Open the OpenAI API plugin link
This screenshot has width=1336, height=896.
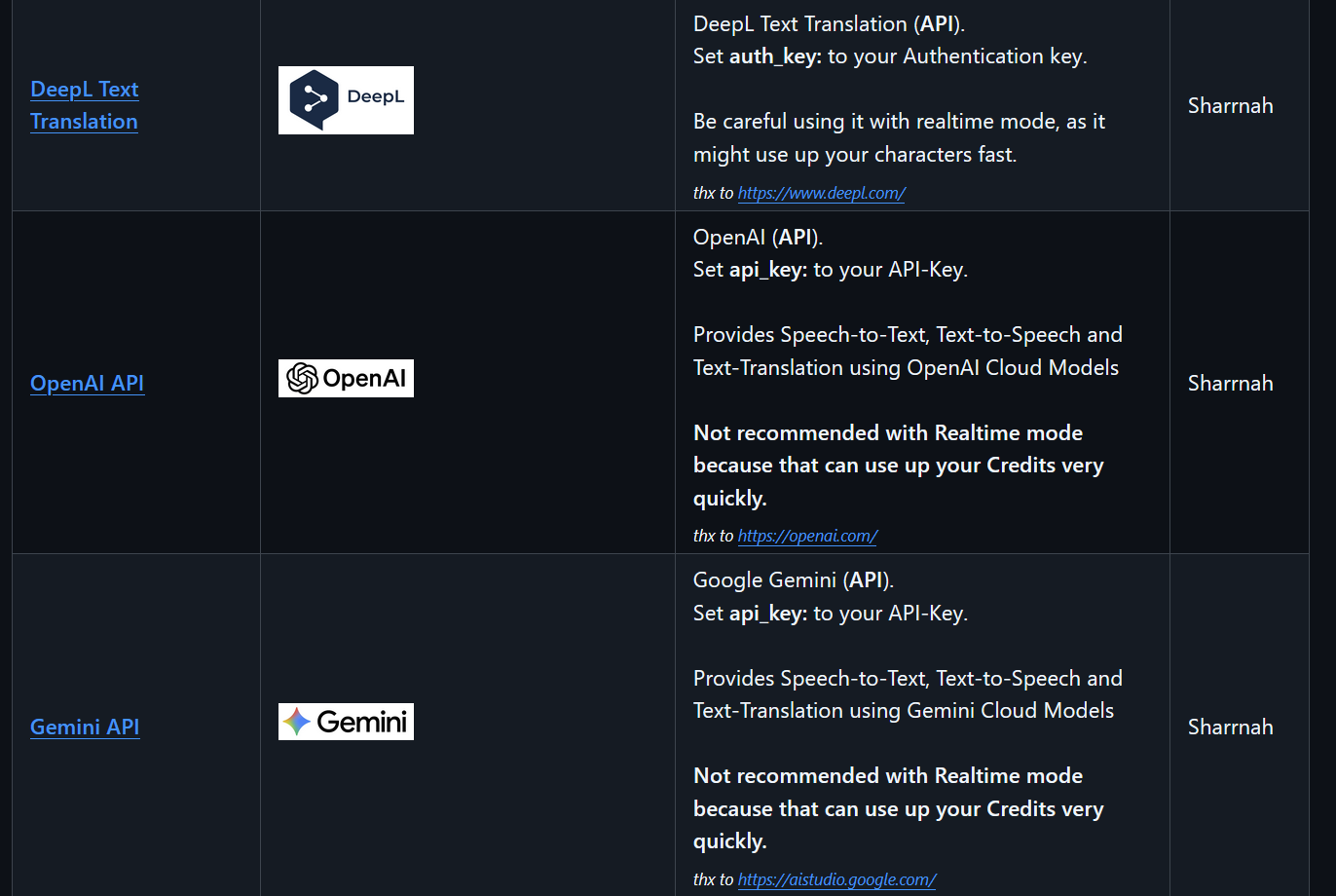pyautogui.click(x=88, y=383)
